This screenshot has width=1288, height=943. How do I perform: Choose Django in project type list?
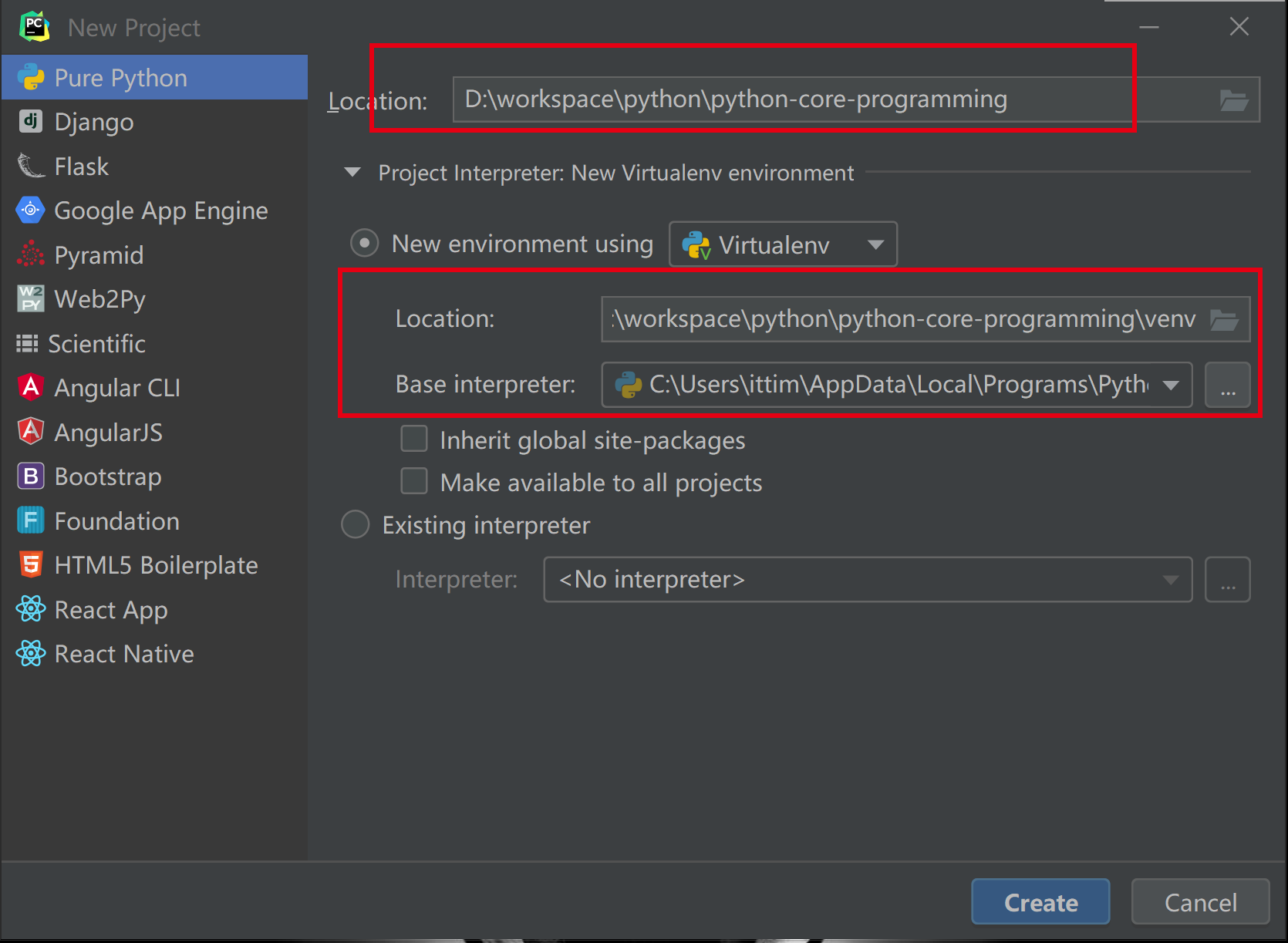pos(154,122)
